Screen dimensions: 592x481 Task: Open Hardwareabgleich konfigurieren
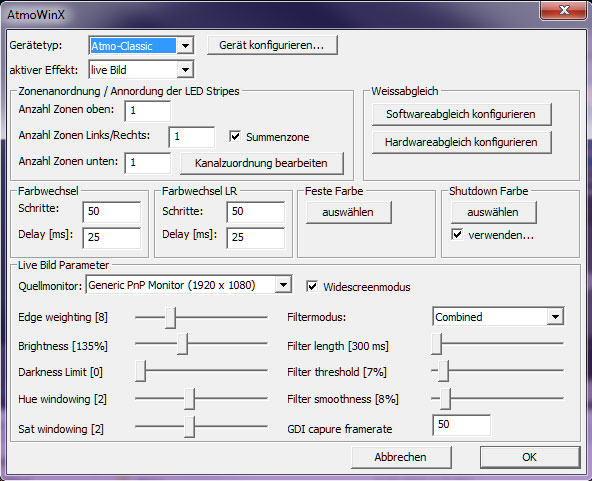(461, 142)
